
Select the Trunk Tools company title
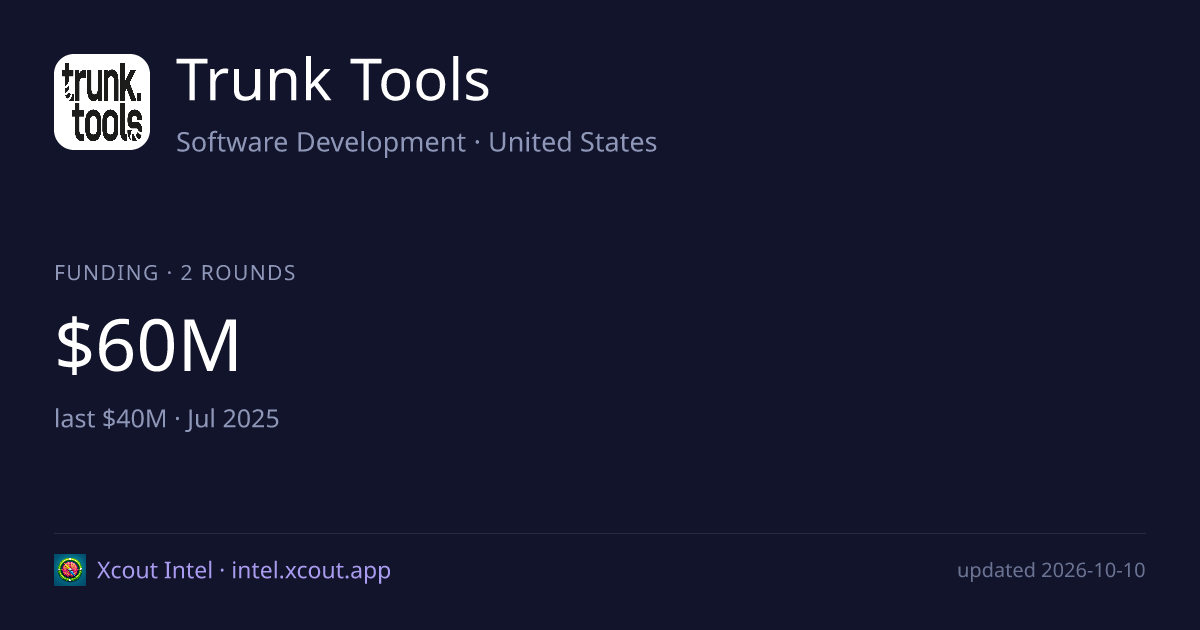coord(334,81)
